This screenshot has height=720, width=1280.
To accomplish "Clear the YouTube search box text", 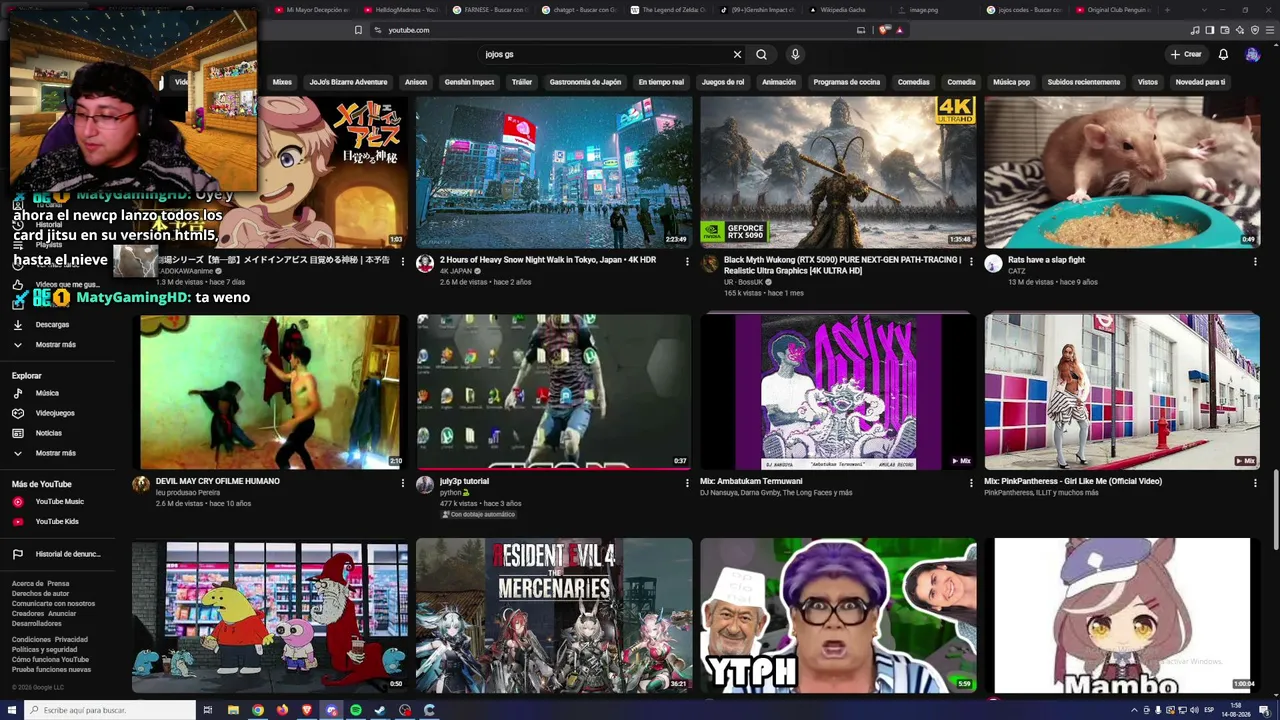I will click(x=737, y=54).
